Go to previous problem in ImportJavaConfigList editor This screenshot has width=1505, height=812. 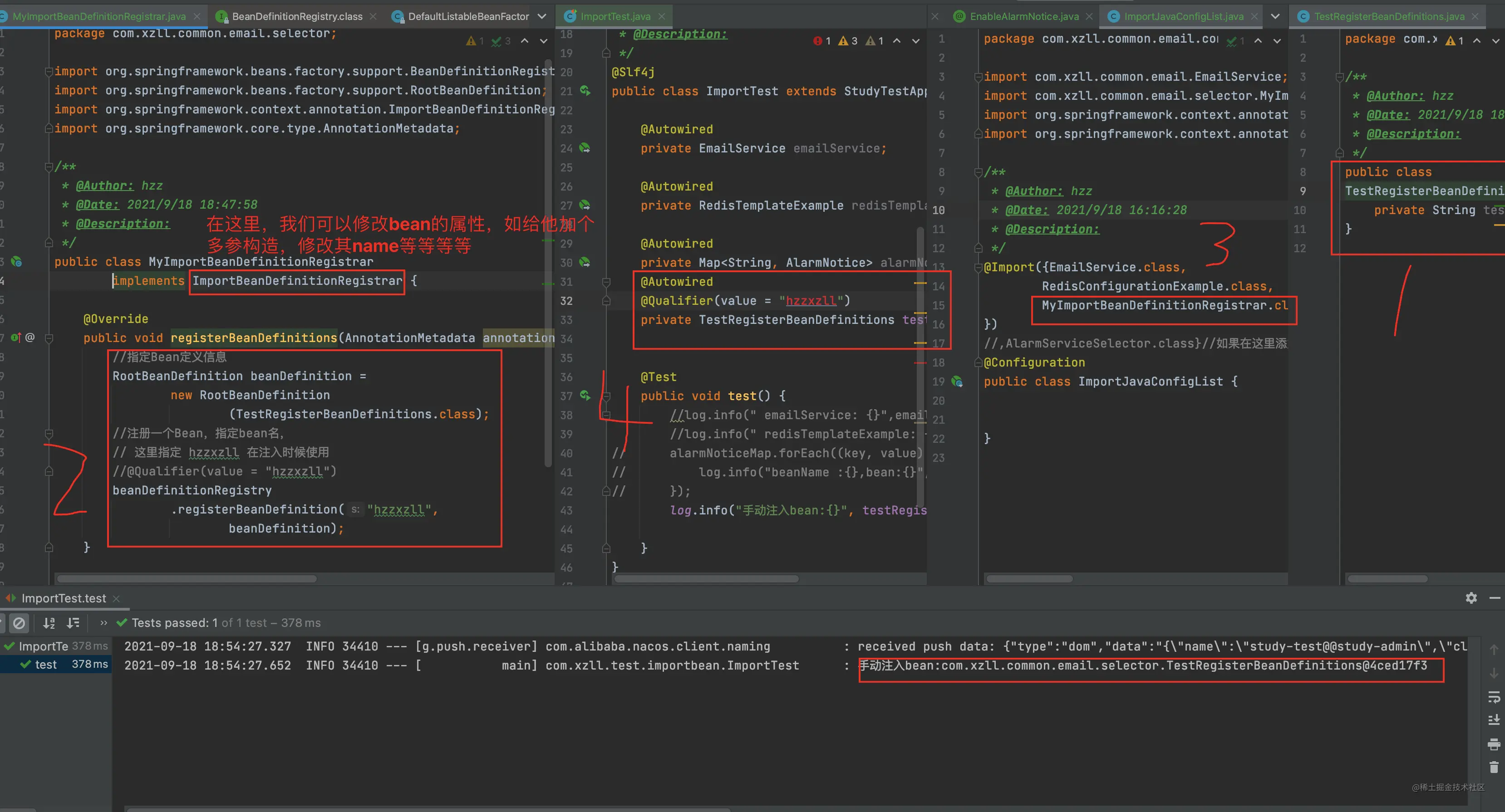click(1258, 40)
